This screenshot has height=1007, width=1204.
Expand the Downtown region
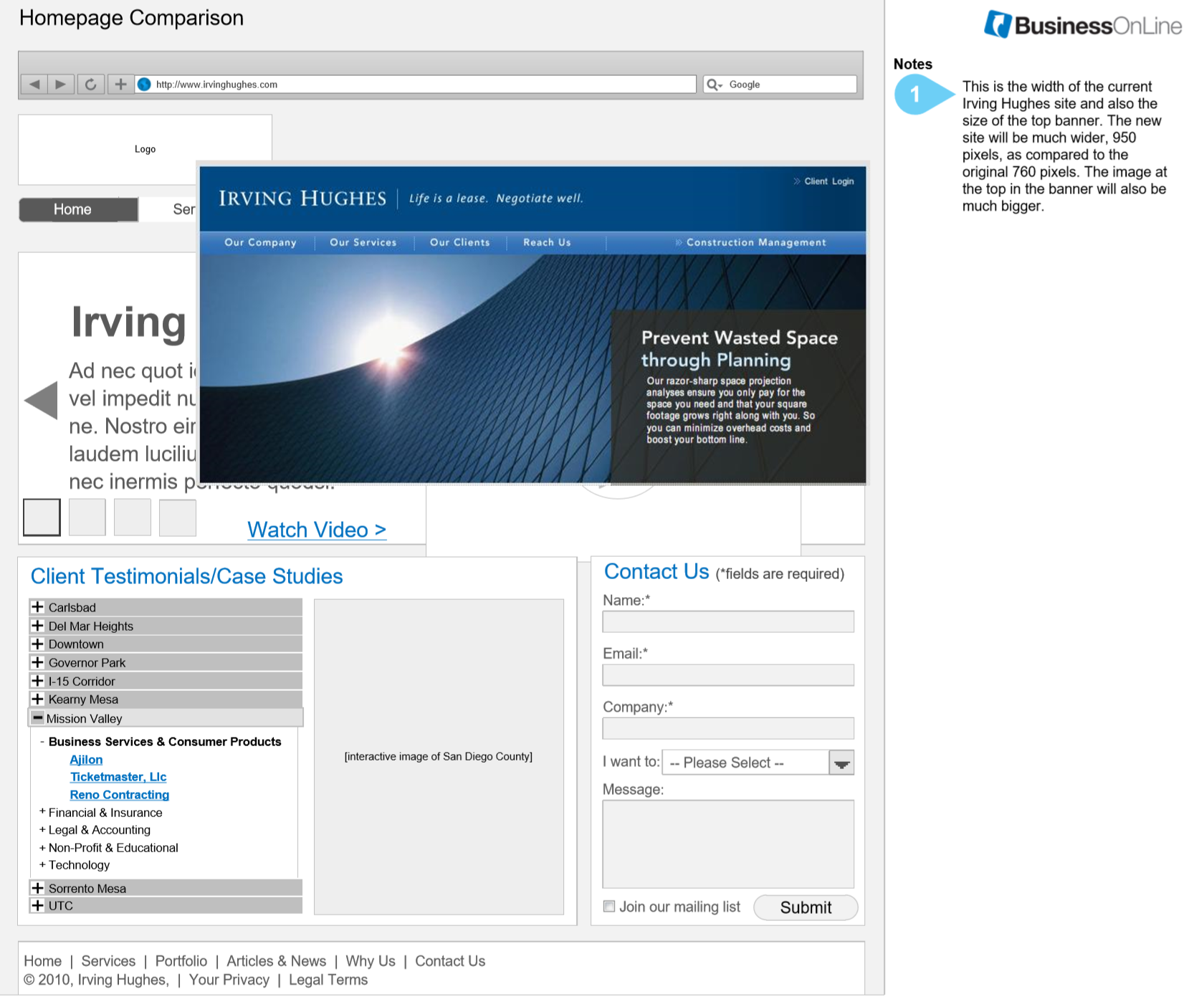tap(166, 644)
